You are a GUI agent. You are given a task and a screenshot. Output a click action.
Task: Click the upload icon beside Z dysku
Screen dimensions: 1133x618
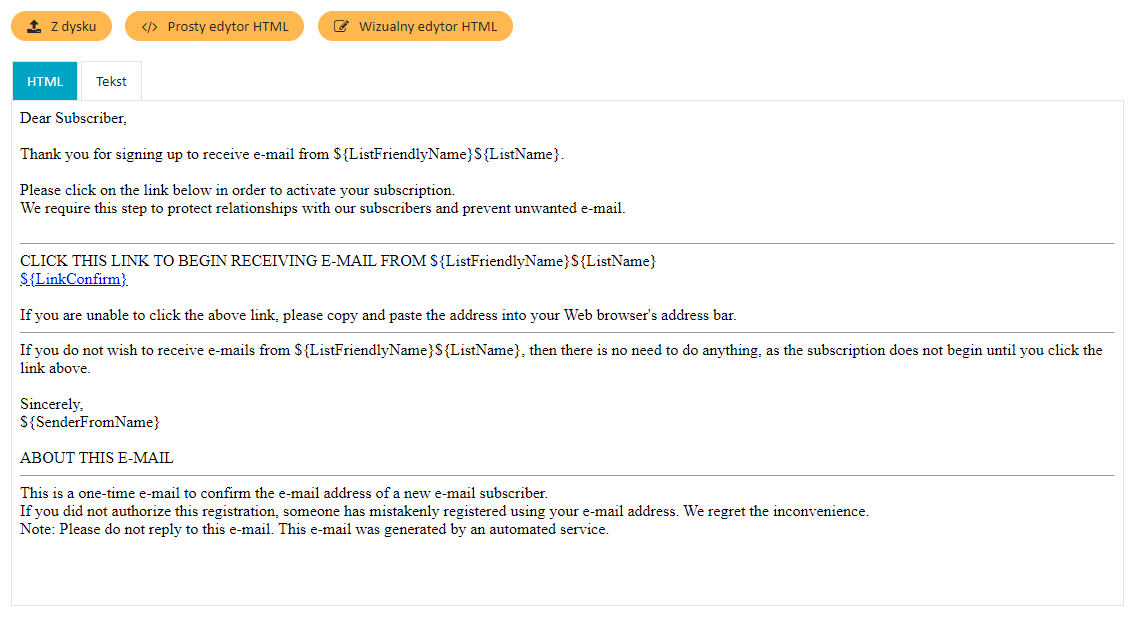pyautogui.click(x=34, y=27)
